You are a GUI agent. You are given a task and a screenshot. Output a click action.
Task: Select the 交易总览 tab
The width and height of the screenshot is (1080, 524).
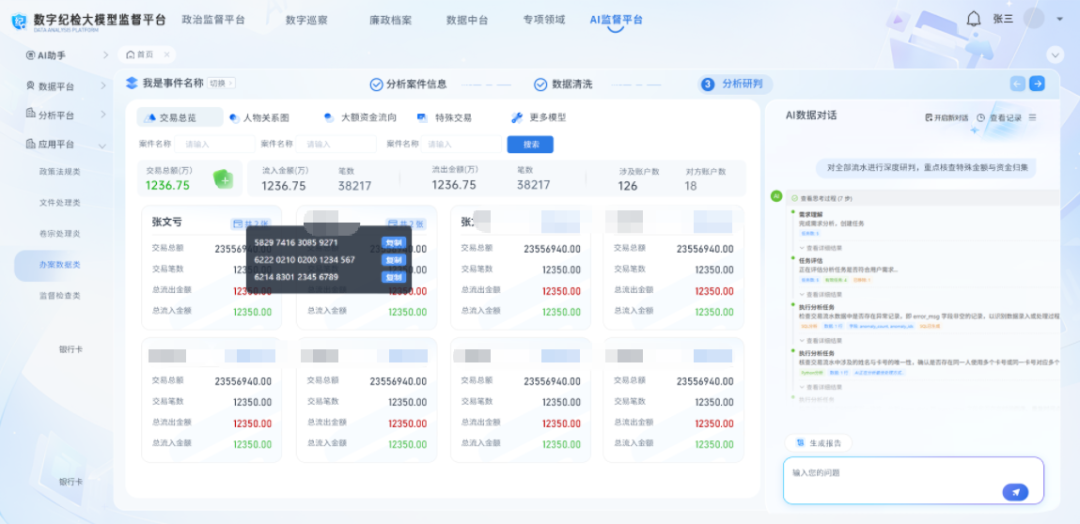click(179, 118)
